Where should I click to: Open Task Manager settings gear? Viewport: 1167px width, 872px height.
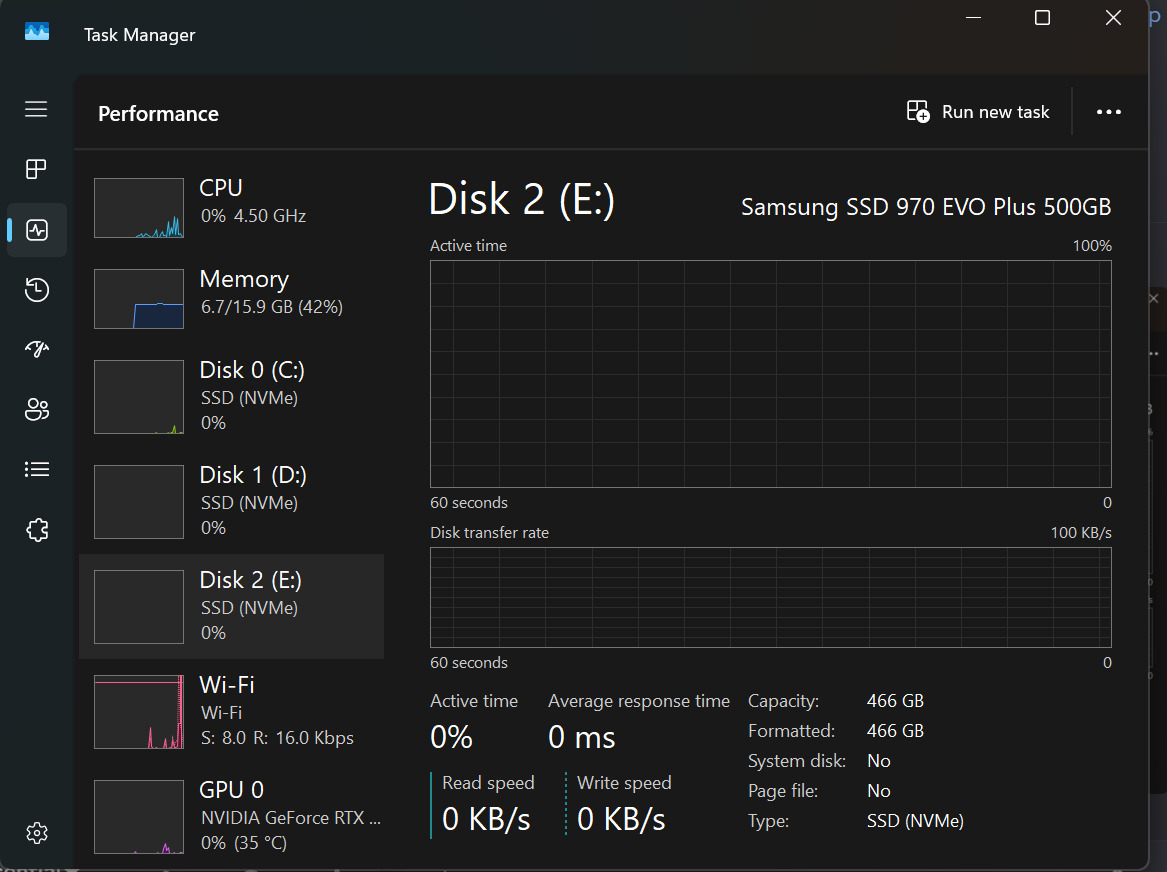(x=36, y=832)
